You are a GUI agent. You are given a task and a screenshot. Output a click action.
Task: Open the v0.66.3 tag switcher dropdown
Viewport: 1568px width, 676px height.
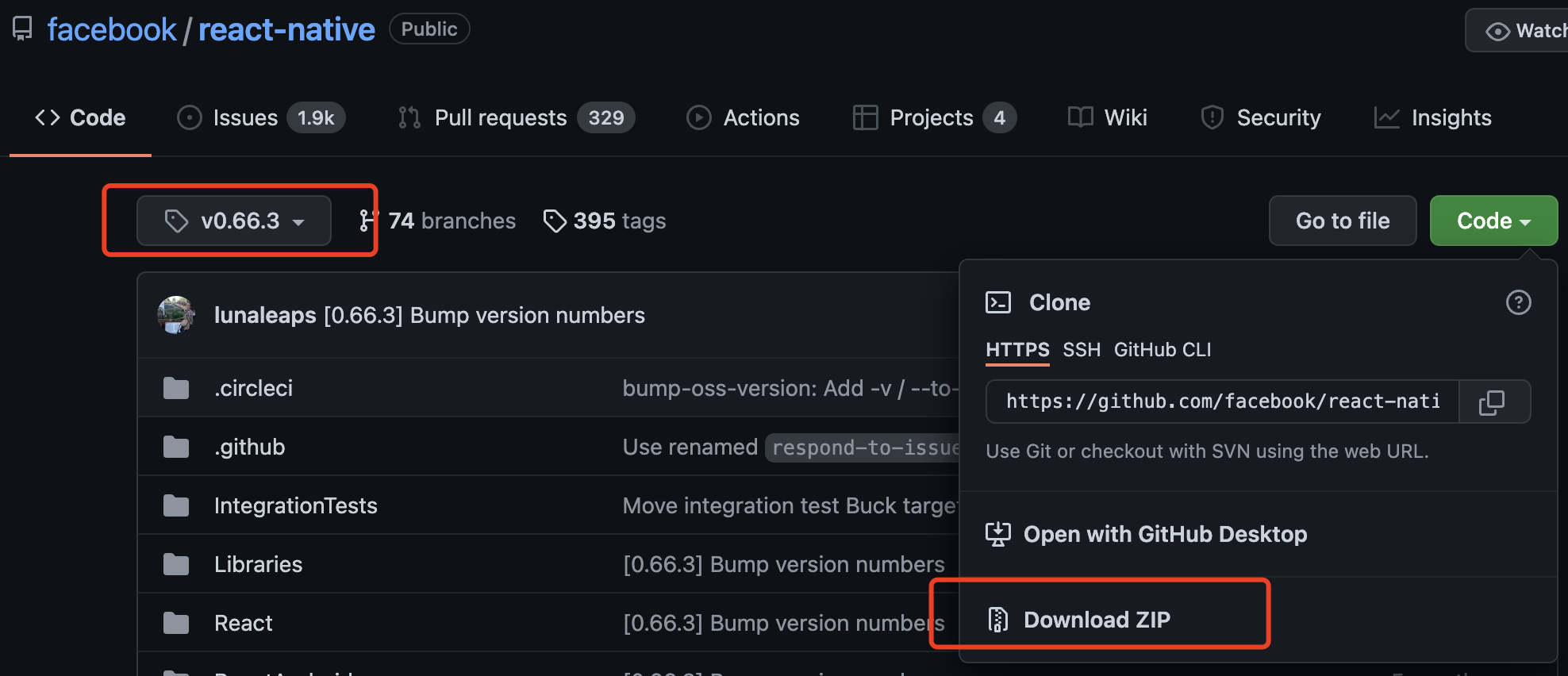click(234, 221)
